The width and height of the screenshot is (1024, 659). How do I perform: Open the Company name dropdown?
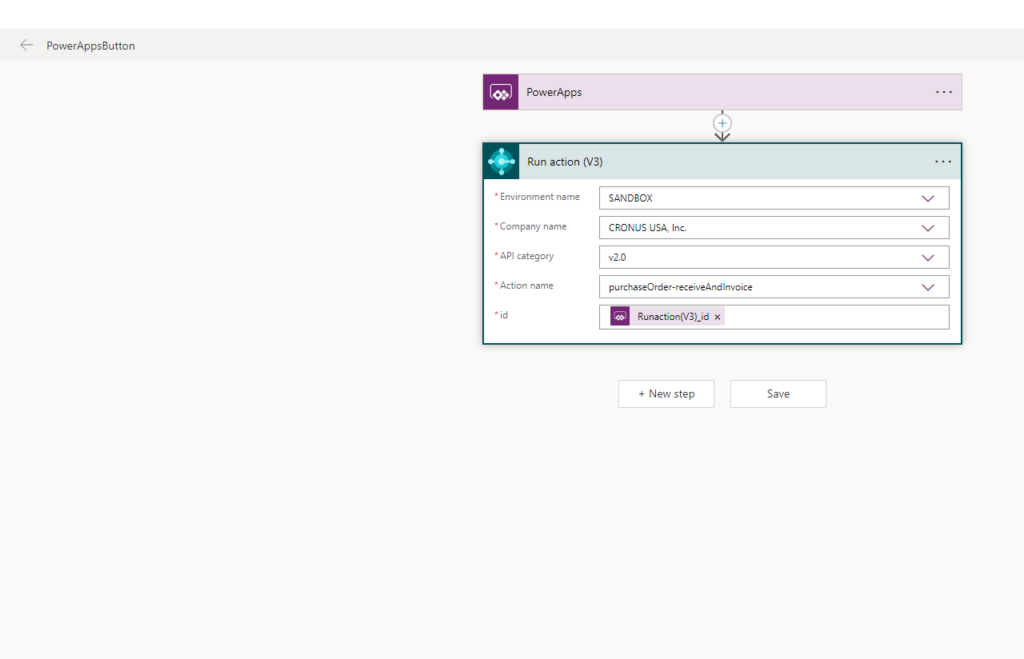click(928, 228)
